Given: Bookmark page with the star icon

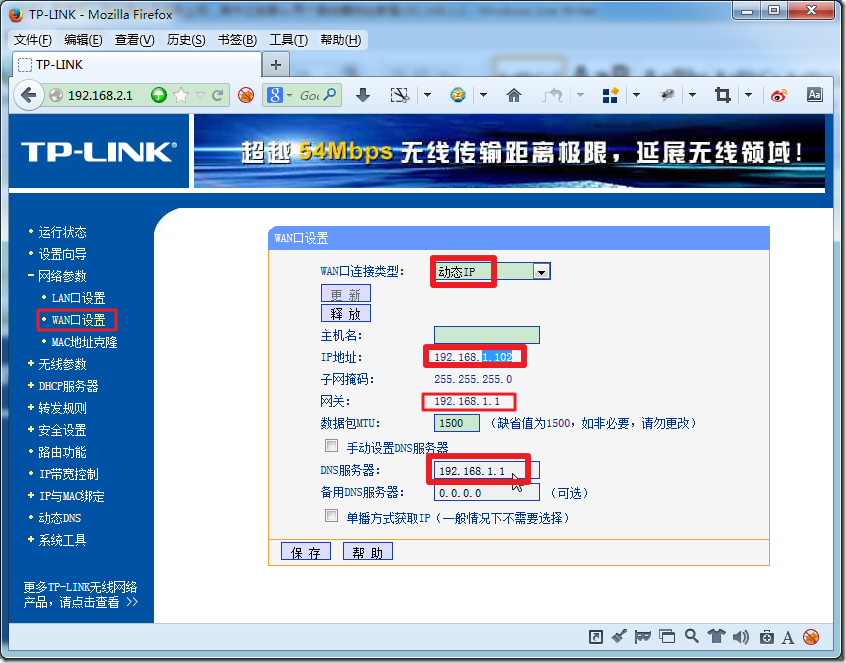Looking at the screenshot, I should (181, 95).
